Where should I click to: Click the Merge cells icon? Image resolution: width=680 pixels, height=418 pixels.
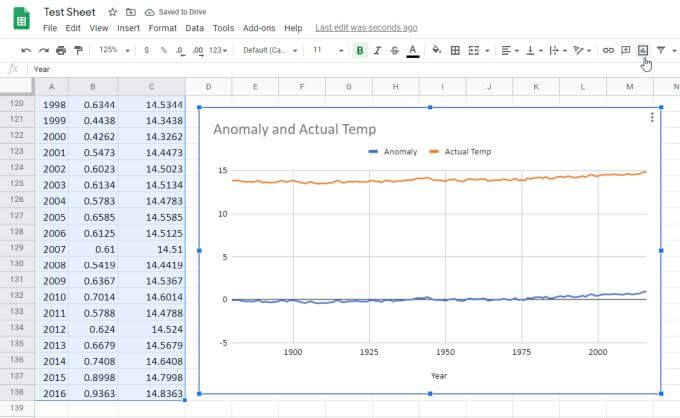[474, 50]
